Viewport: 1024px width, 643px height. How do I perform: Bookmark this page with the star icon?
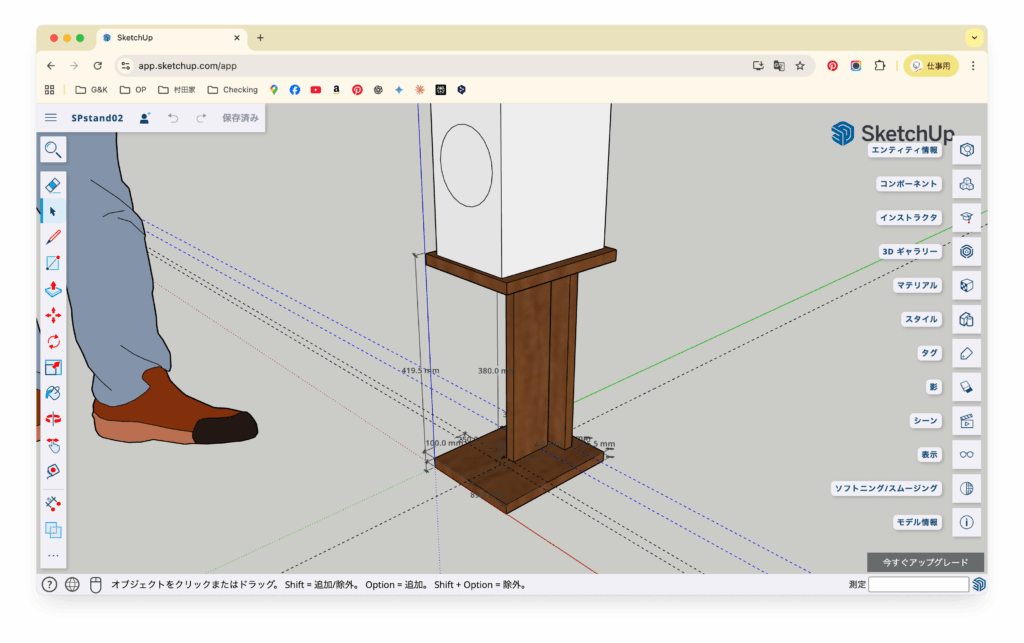tap(800, 66)
